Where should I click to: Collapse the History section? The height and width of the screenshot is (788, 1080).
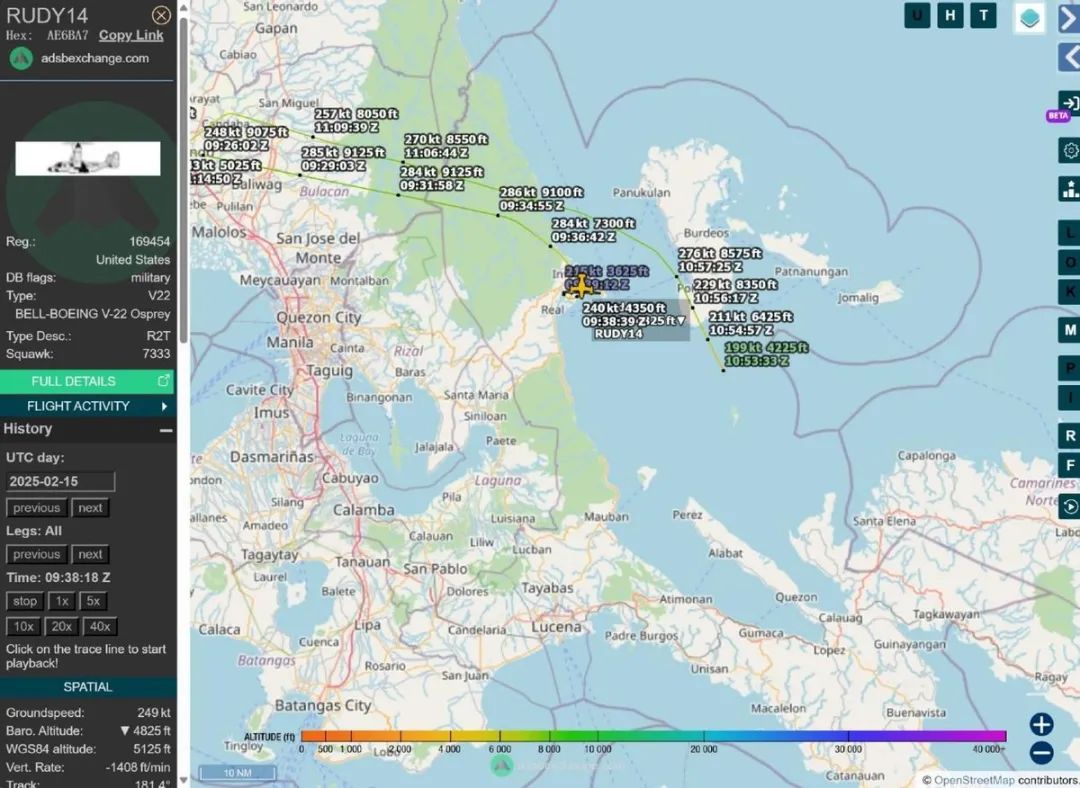(x=166, y=429)
